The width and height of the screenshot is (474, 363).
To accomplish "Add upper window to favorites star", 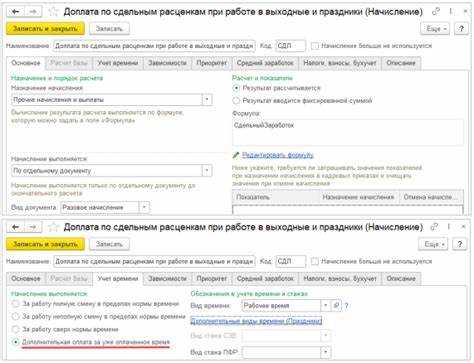I will pyautogui.click(x=53, y=12).
